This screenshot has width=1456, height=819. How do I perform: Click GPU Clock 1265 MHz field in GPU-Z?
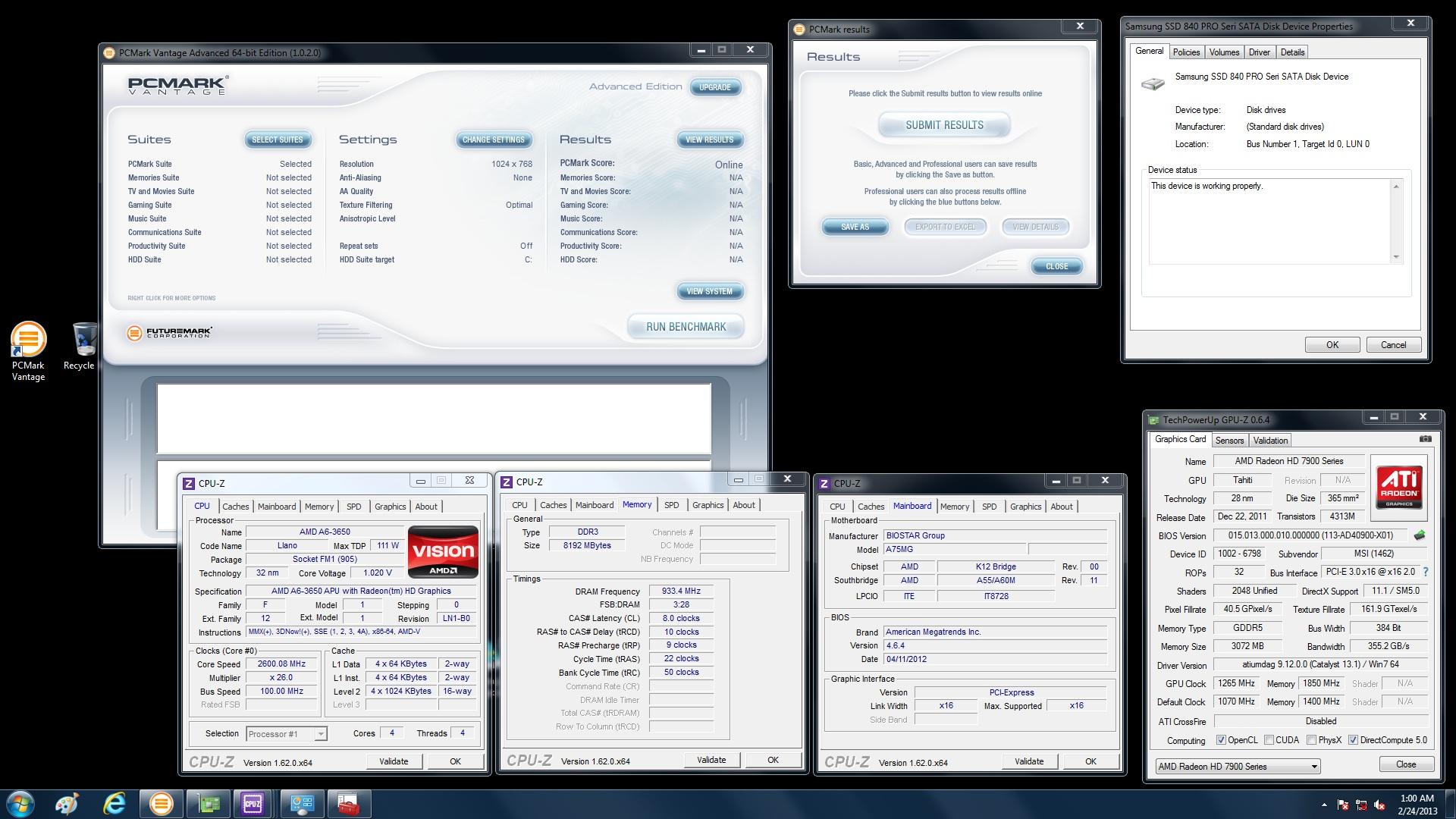(1236, 683)
